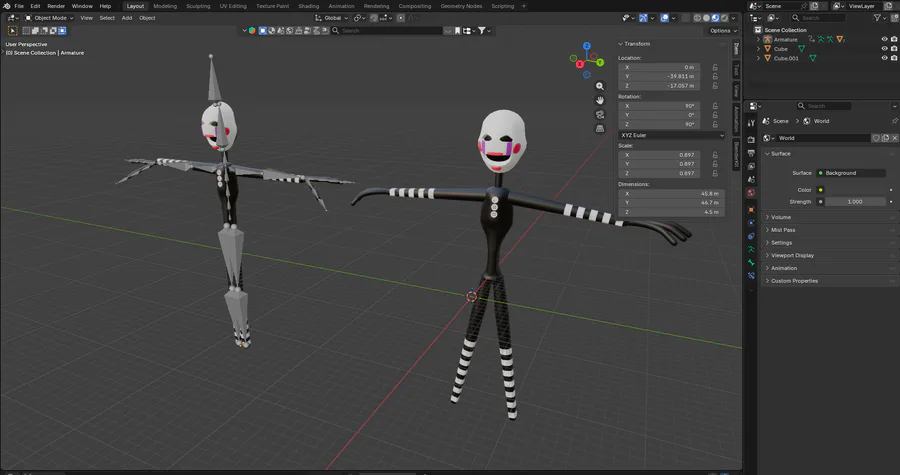The width and height of the screenshot is (900, 475).
Task: Switch to Material Preview viewport shading
Action: 715,18
